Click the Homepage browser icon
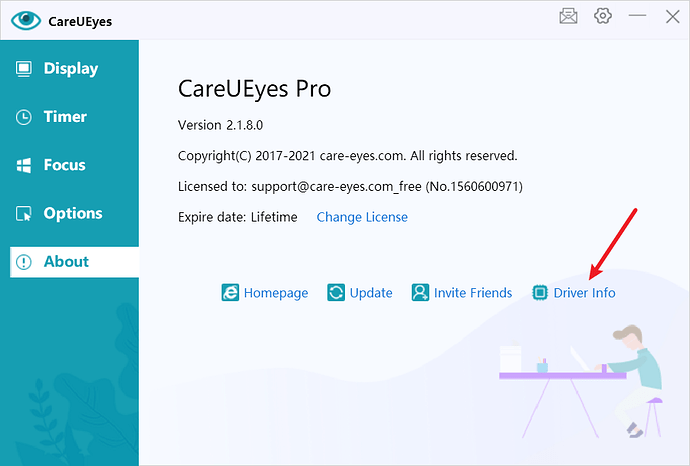 pos(230,293)
